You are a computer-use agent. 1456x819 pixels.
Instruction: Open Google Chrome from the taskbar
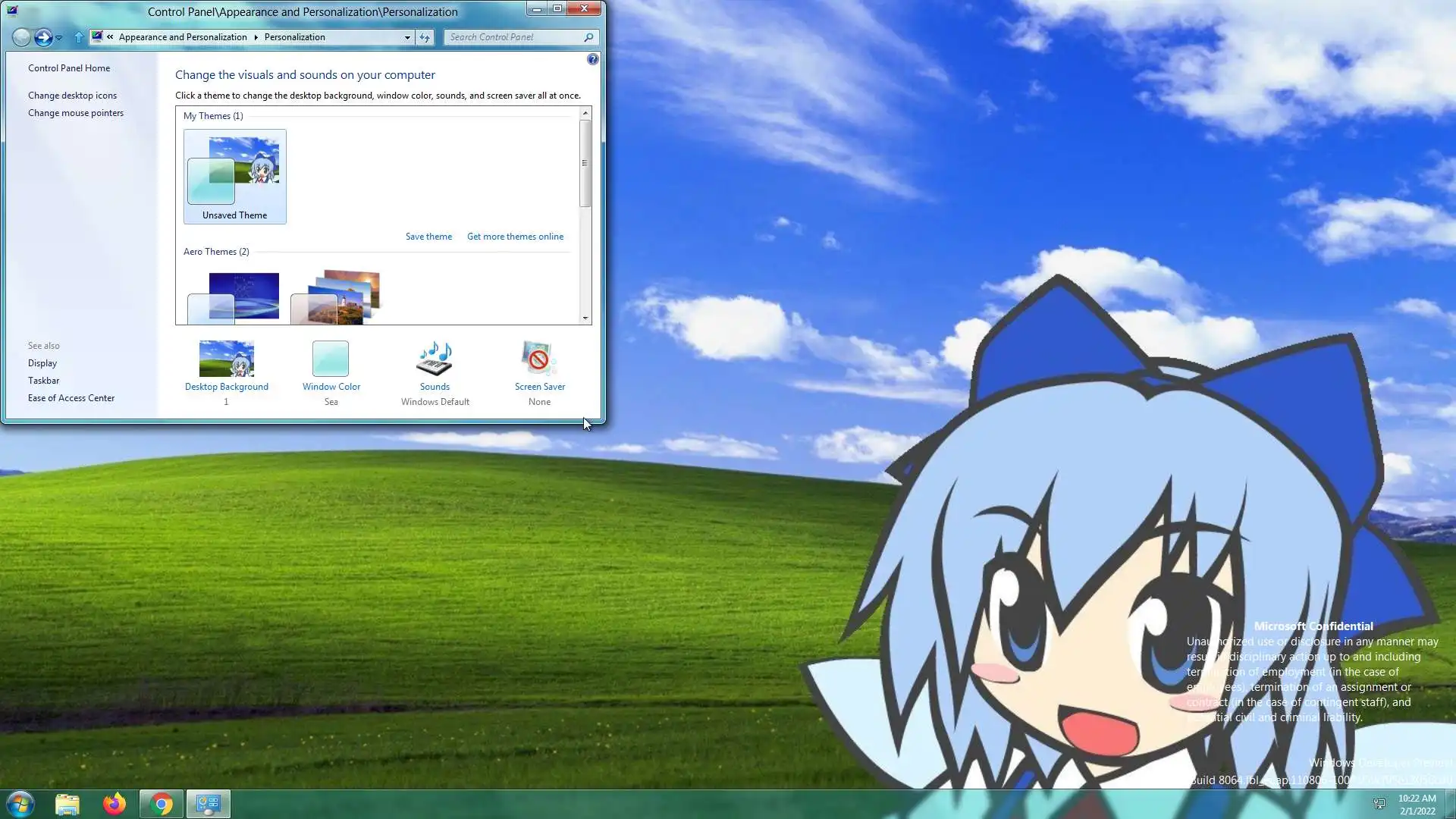coord(162,803)
